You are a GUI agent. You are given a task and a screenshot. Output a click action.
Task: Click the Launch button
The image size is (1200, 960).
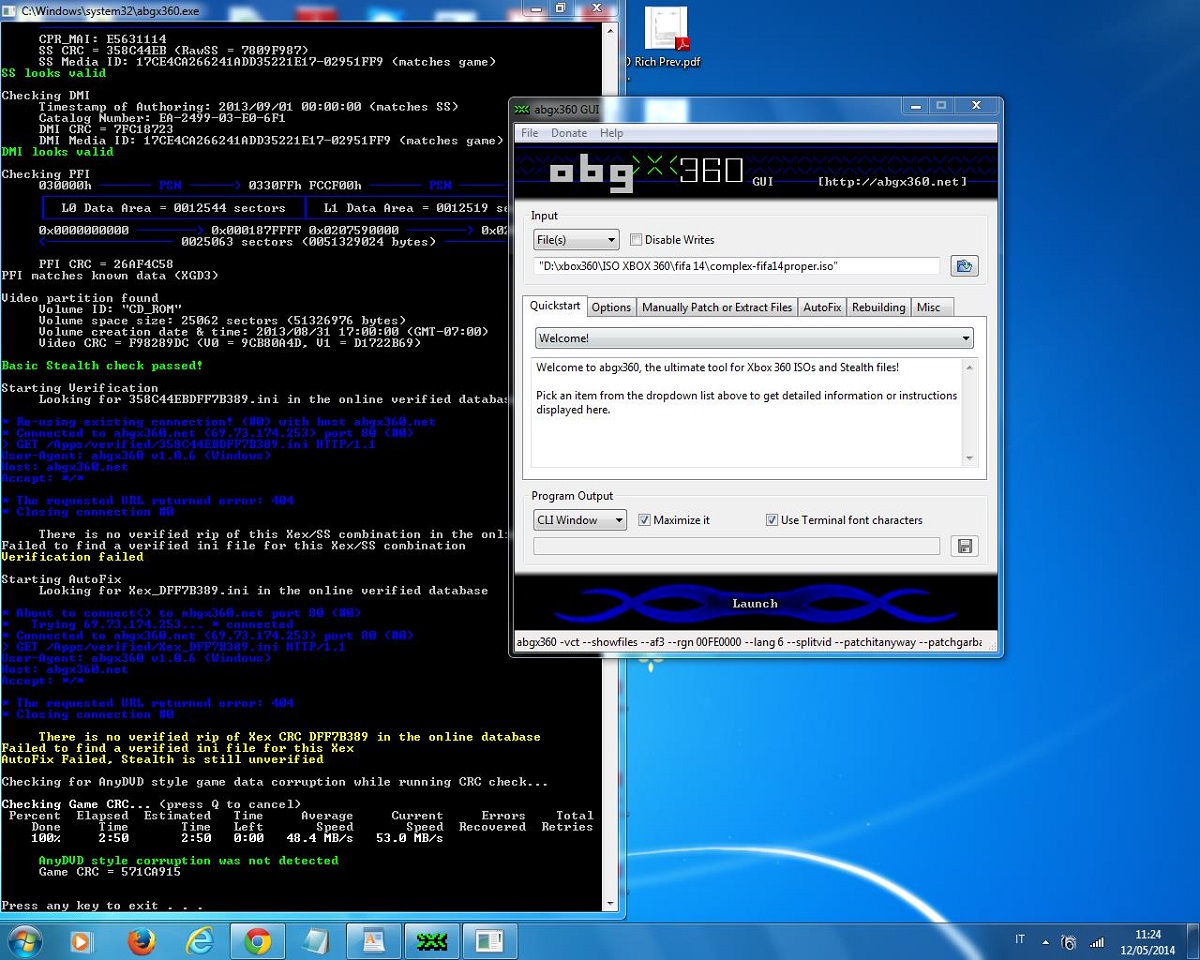(755, 604)
